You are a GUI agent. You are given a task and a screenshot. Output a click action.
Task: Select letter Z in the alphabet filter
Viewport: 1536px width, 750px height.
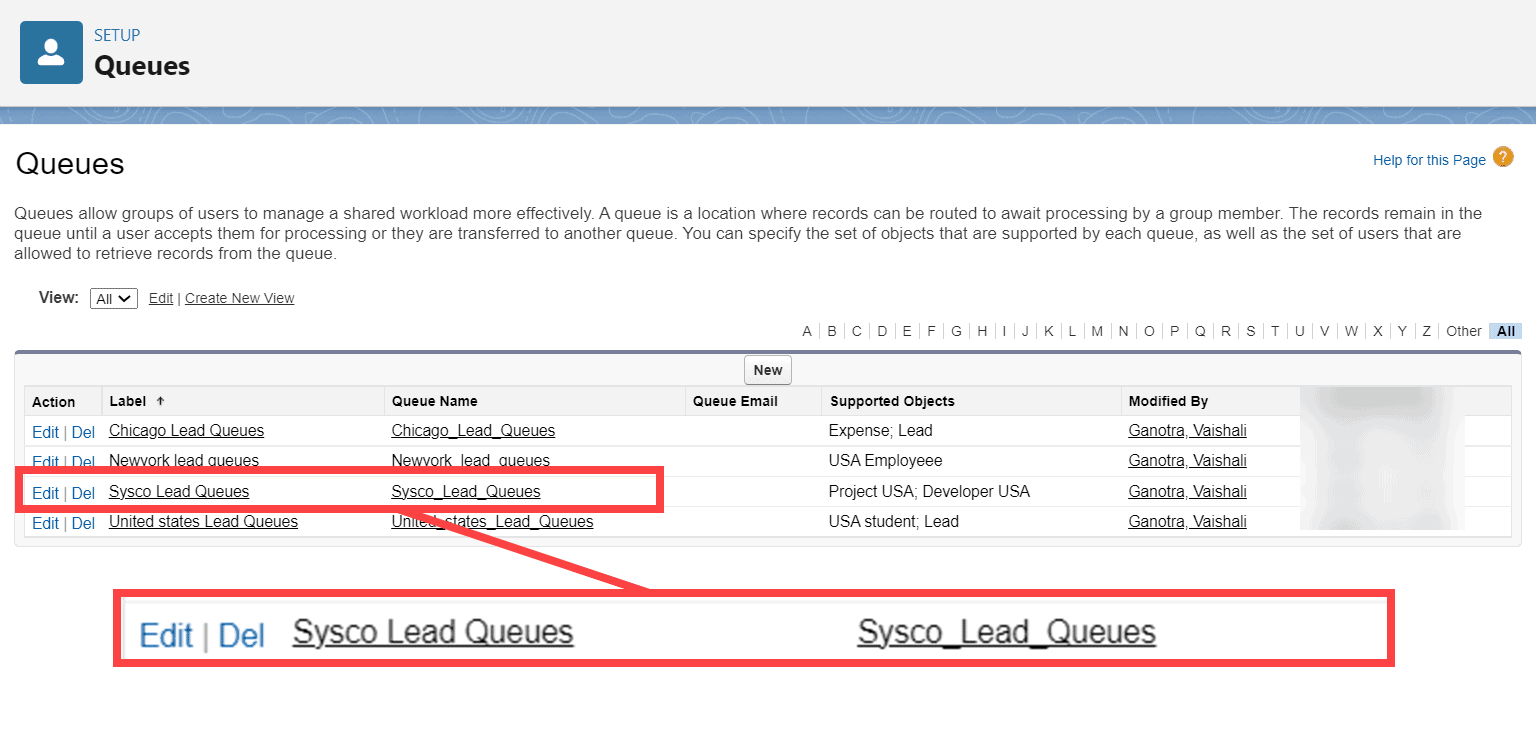click(x=1426, y=330)
